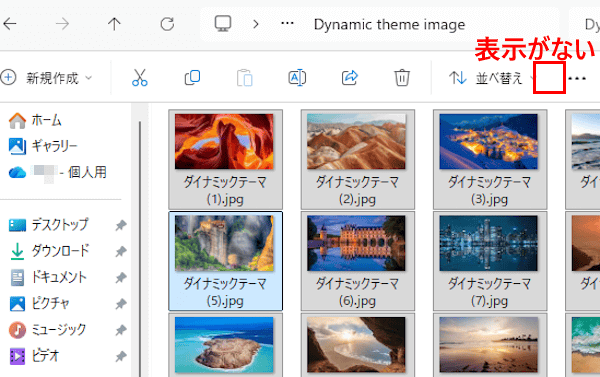Delete with the trash can icon
This screenshot has height=377, width=600.
(402, 78)
